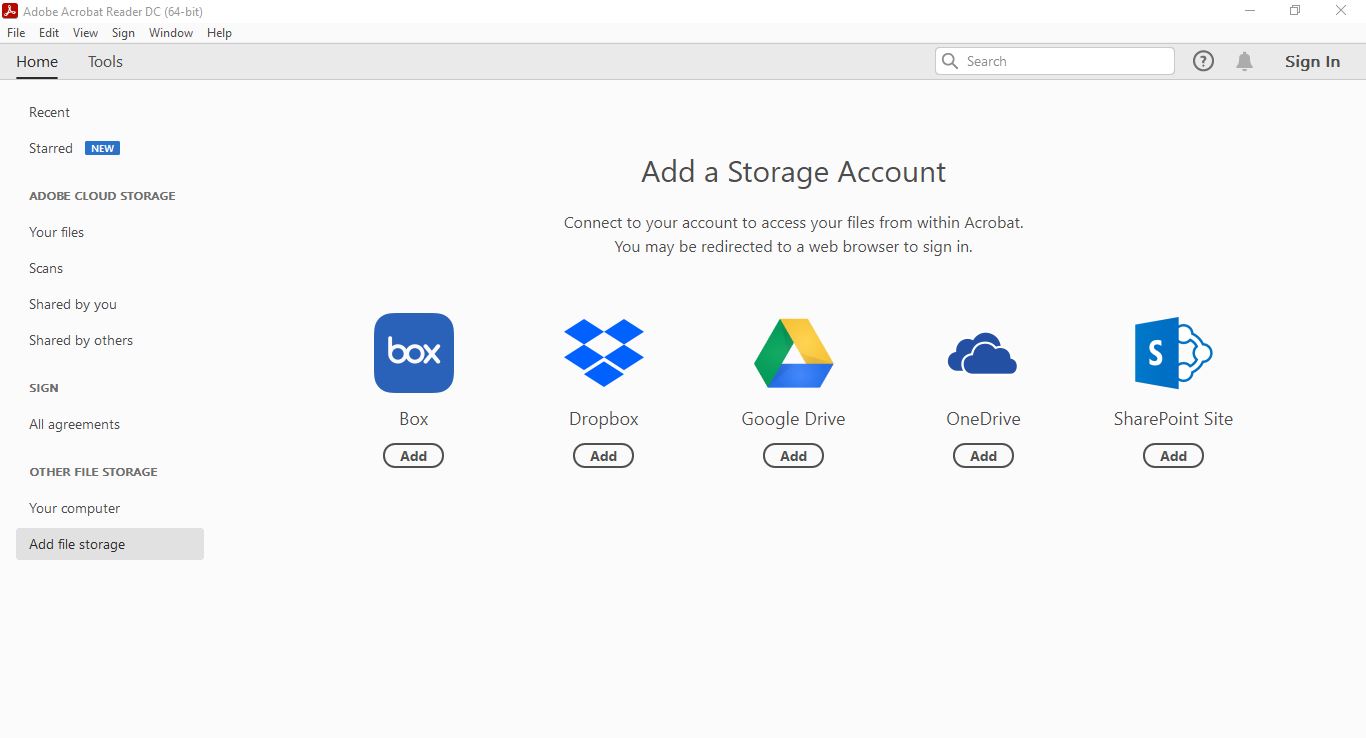This screenshot has width=1366, height=738.
Task: Open the Edit menu
Action: [x=49, y=33]
